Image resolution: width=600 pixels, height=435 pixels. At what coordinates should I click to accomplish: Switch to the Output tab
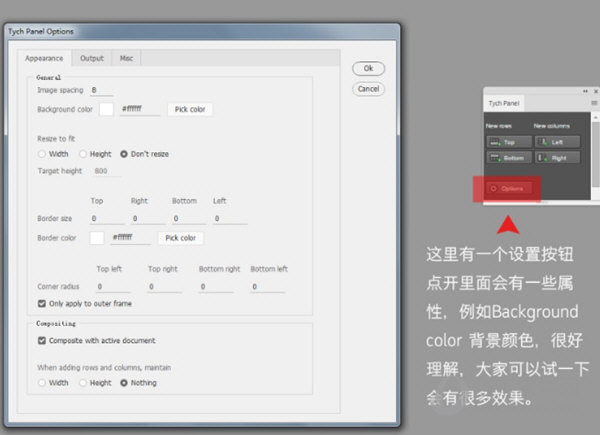[92, 59]
